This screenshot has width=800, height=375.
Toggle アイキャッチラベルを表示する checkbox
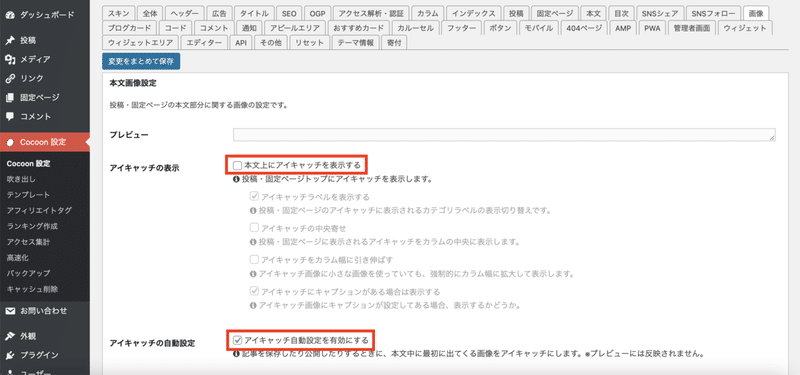point(254,196)
